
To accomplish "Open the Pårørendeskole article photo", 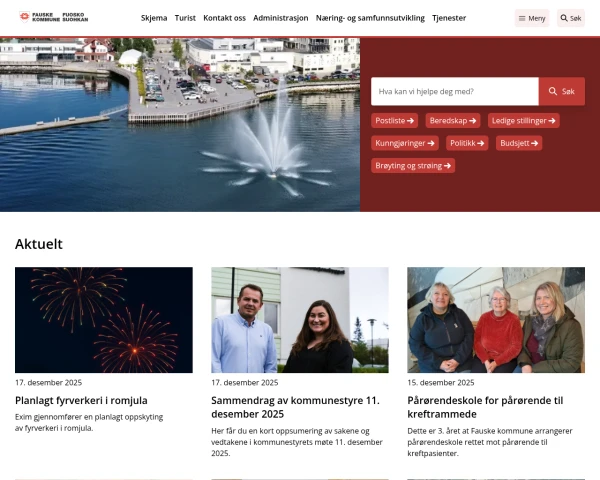I will tap(496, 320).
